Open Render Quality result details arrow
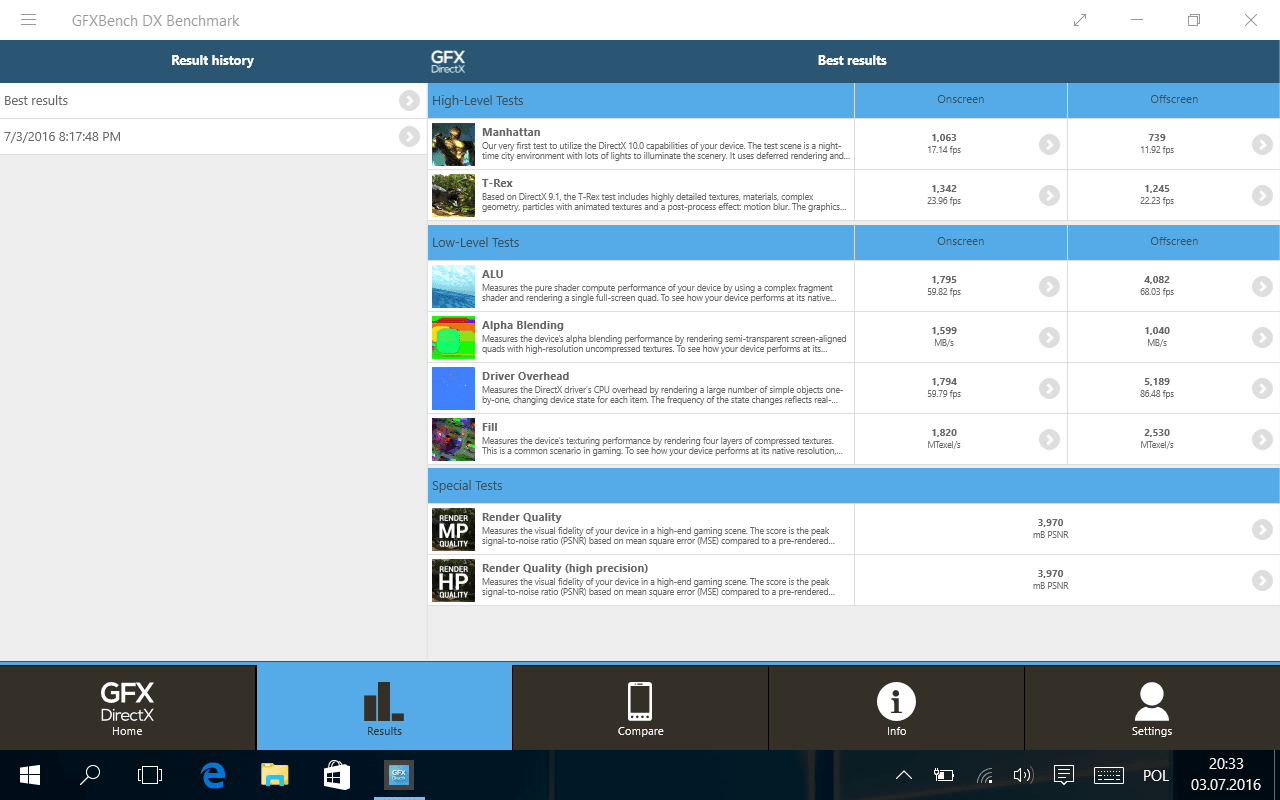Screen dimensions: 1280x800 1262,530
